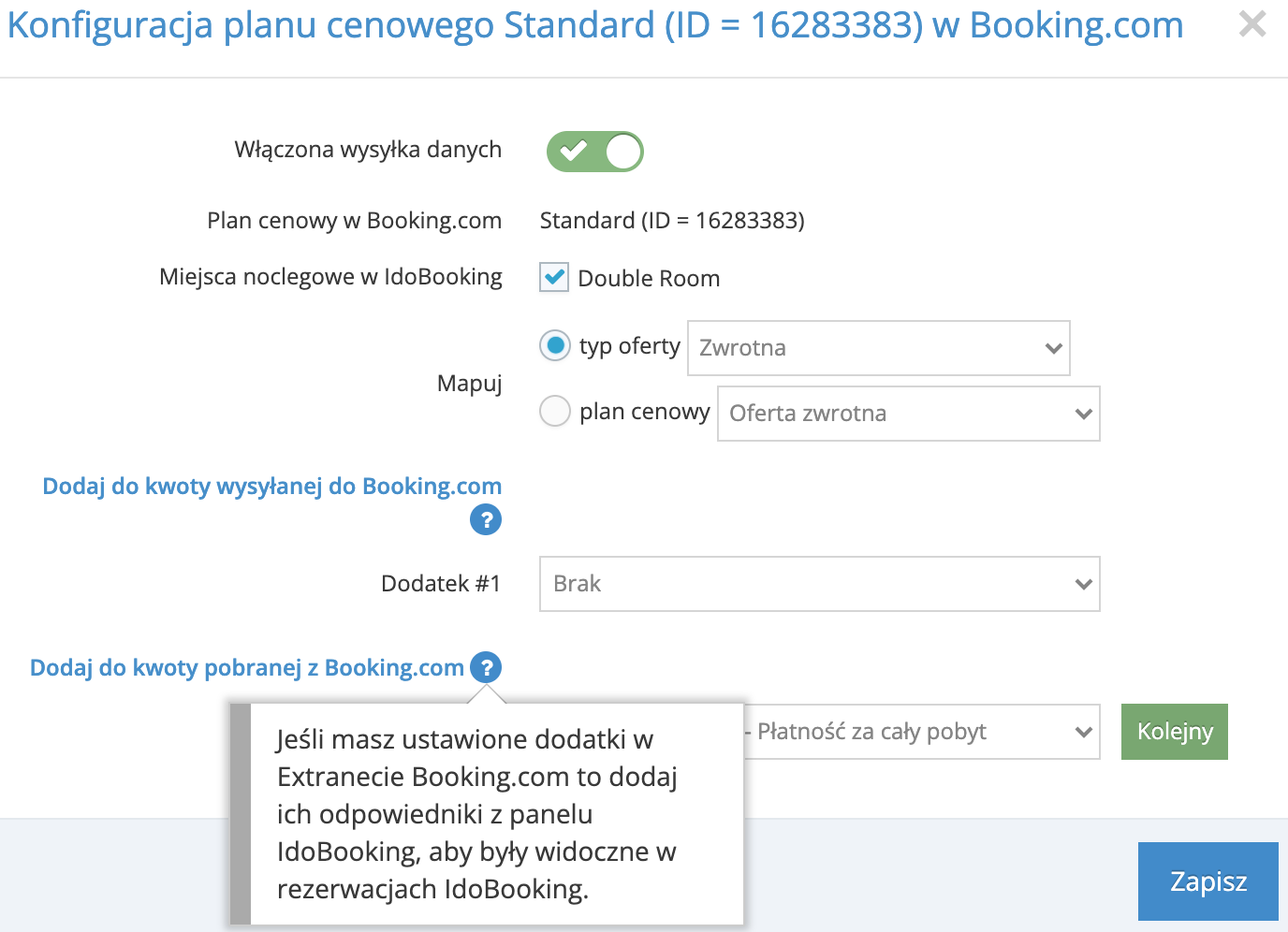
Task: Select the 'typ oferty' radio button
Action: tap(555, 345)
